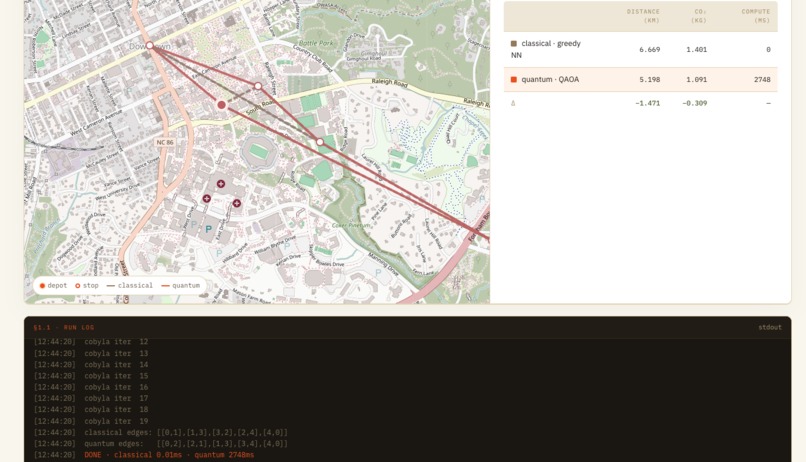Click the cobyla iter 19 log line

pyautogui.click(x=91, y=421)
